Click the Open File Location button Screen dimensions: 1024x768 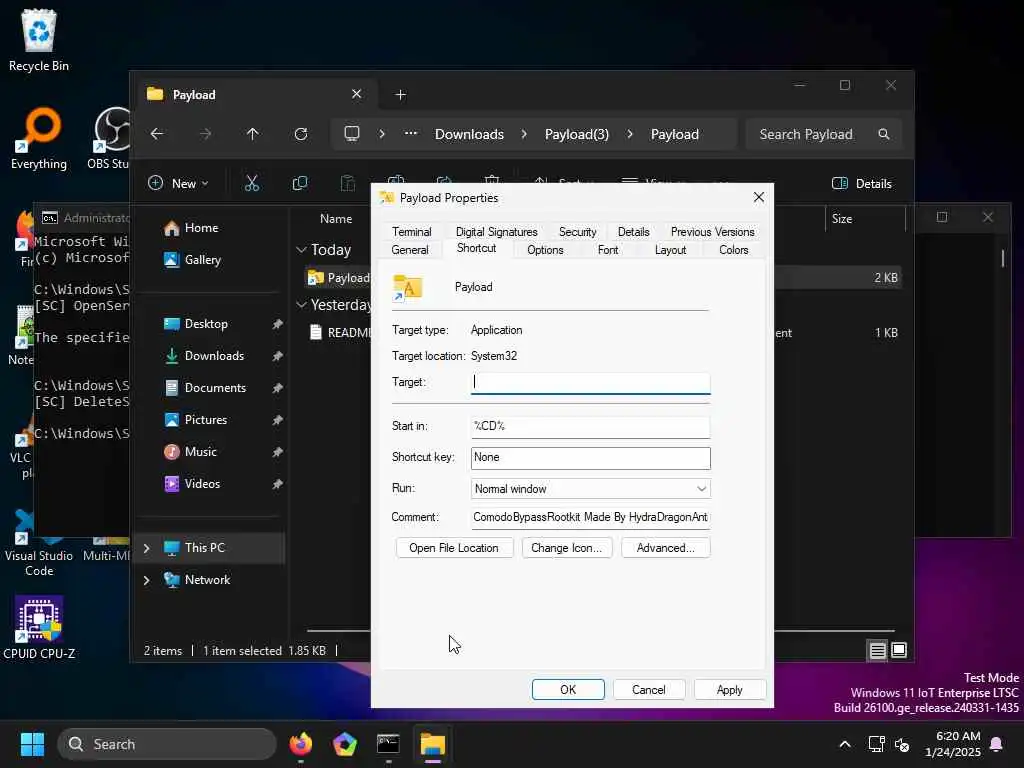[x=454, y=548]
